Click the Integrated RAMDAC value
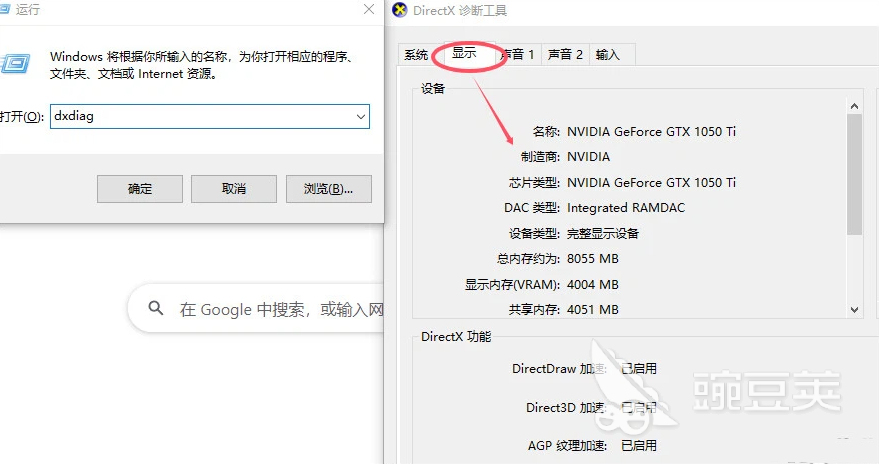 tap(626, 208)
